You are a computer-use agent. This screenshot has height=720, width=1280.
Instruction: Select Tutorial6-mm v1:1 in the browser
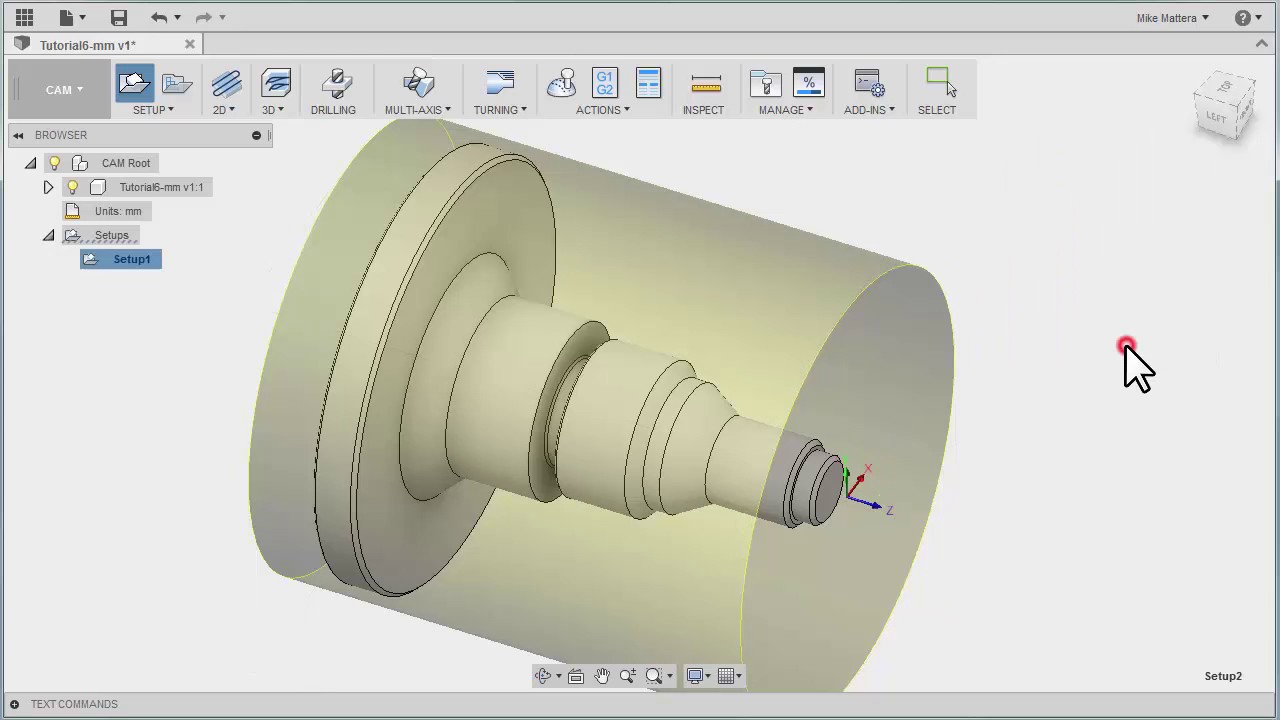(x=161, y=187)
